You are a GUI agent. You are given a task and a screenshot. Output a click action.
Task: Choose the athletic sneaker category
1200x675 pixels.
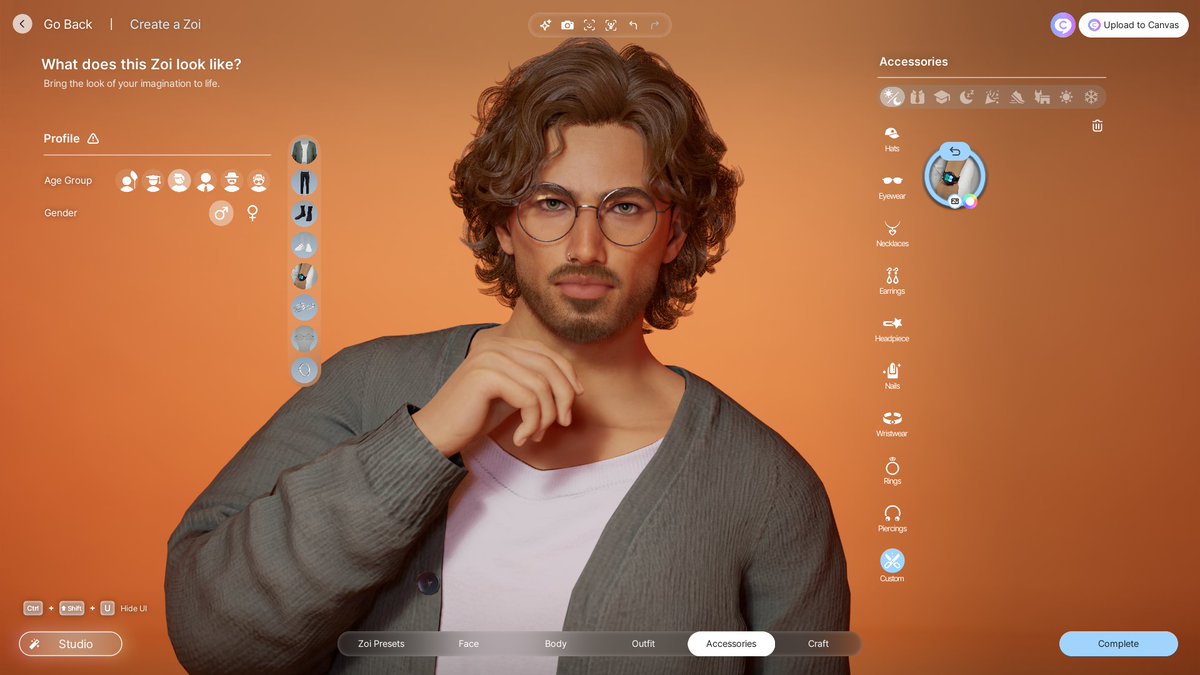pyautogui.click(x=1017, y=97)
